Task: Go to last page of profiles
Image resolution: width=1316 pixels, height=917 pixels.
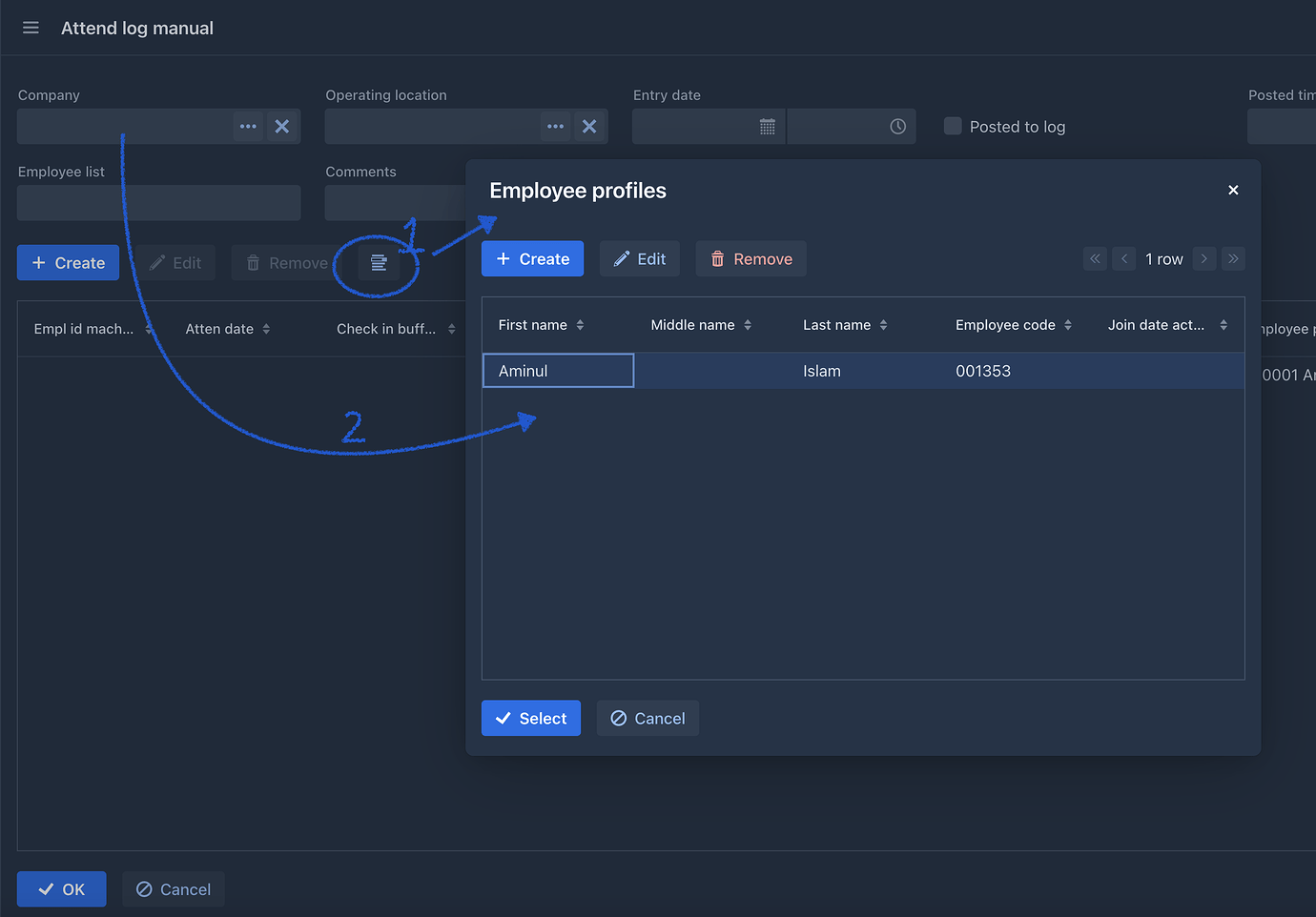Action: [1233, 258]
